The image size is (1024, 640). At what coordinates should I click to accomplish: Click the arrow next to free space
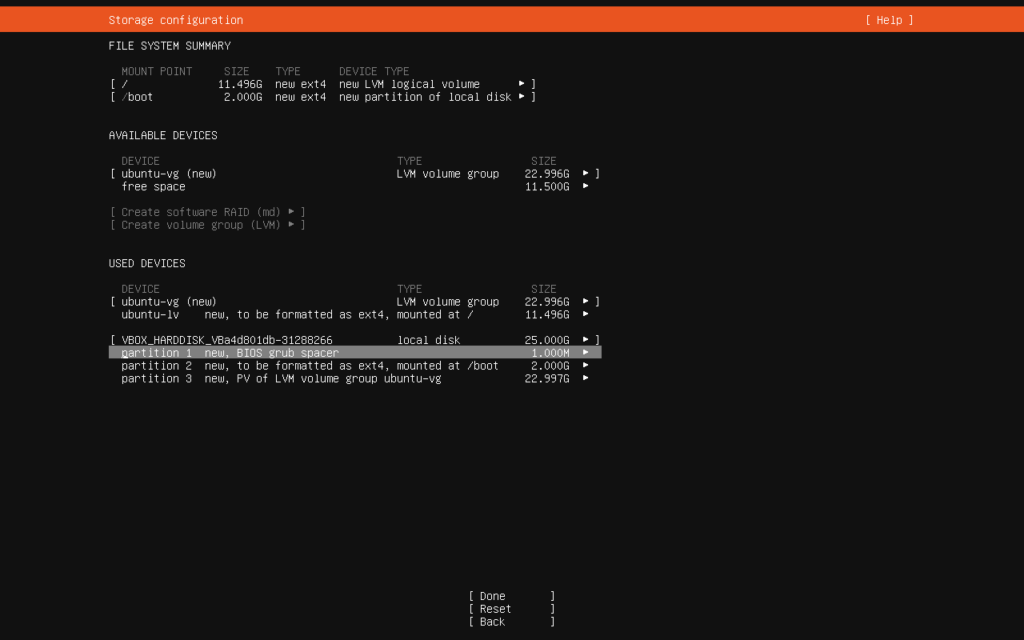pyautogui.click(x=586, y=187)
